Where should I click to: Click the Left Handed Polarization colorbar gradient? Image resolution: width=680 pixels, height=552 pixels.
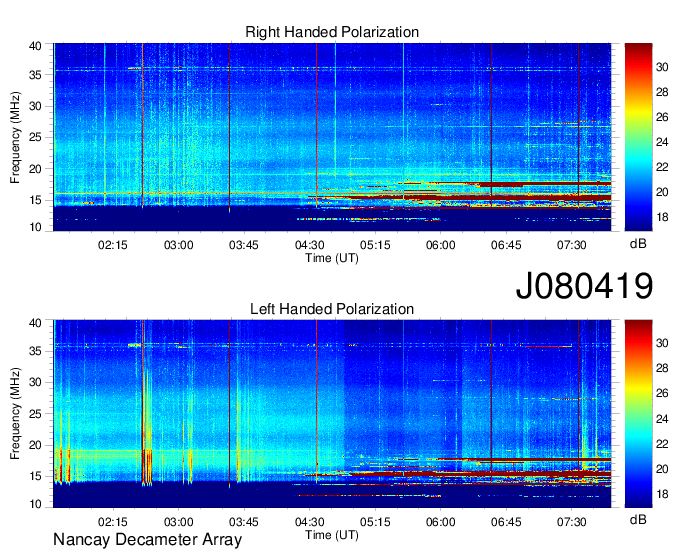pos(638,414)
